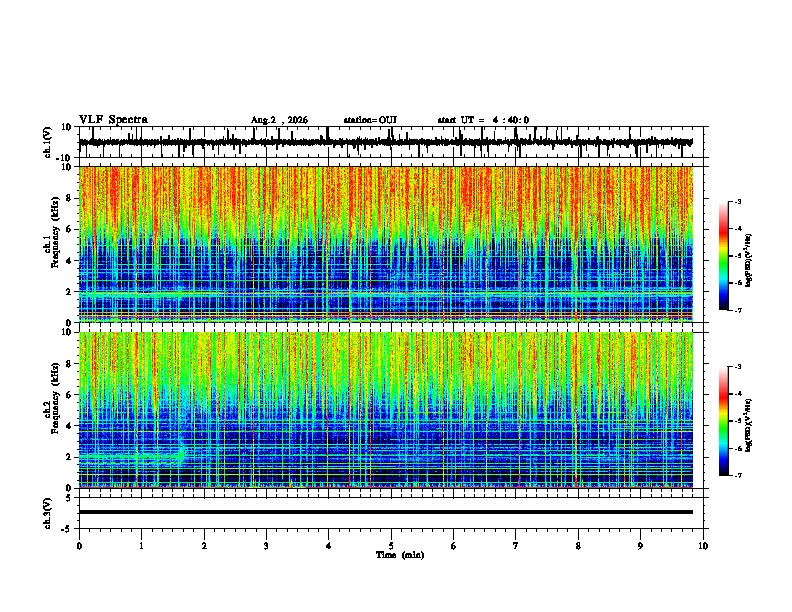Click the "5" tick label on time axis

click(x=391, y=546)
